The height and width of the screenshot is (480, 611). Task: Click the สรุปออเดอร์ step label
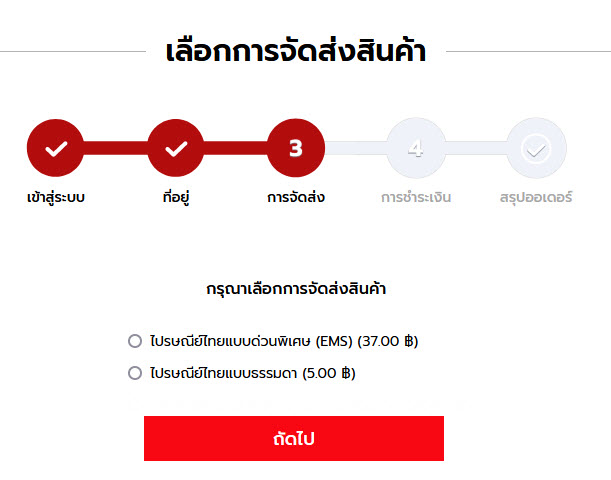(536, 198)
